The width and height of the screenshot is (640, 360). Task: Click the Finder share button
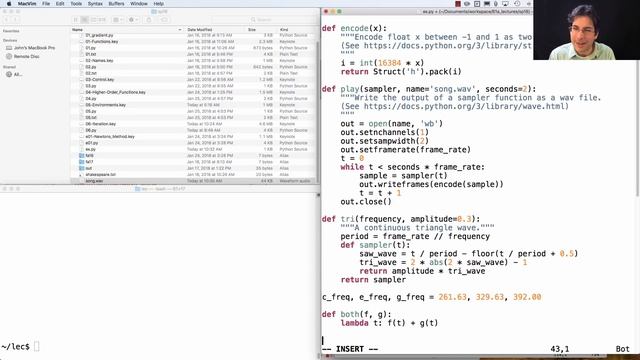point(149,20)
